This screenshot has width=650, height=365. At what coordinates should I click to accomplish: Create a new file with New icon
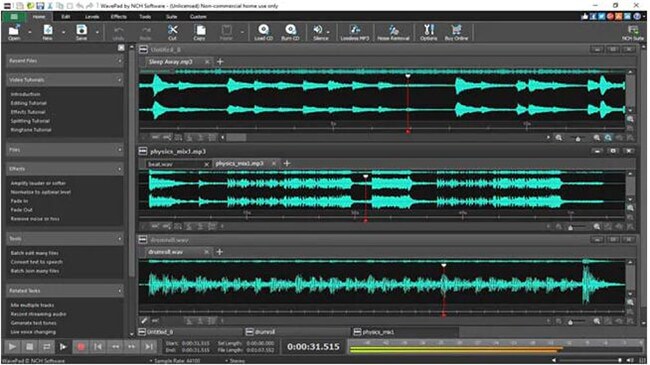click(x=48, y=32)
